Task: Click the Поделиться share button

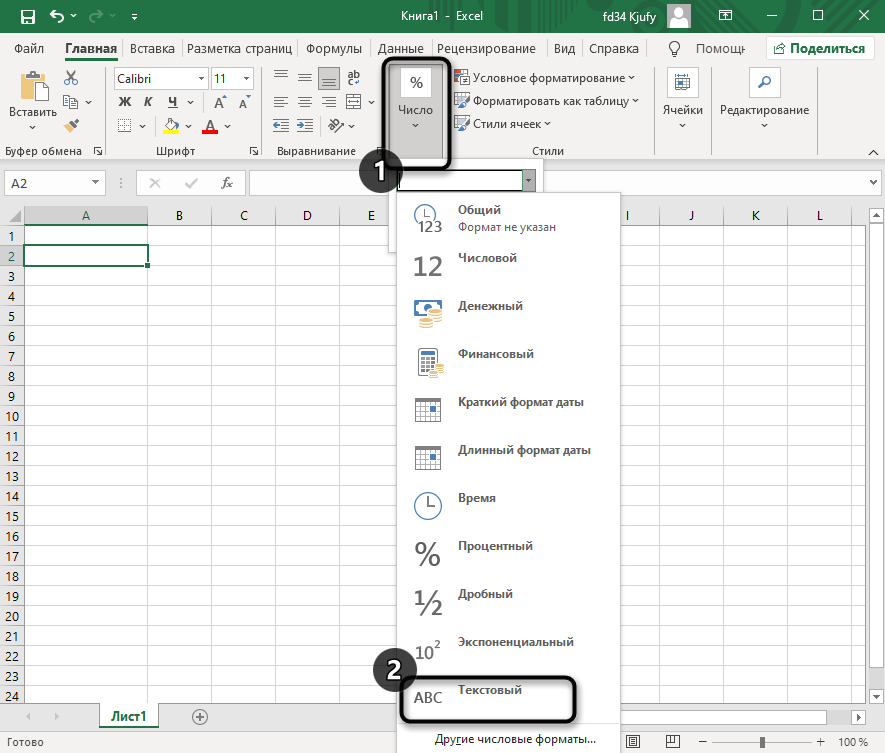Action: [818, 48]
